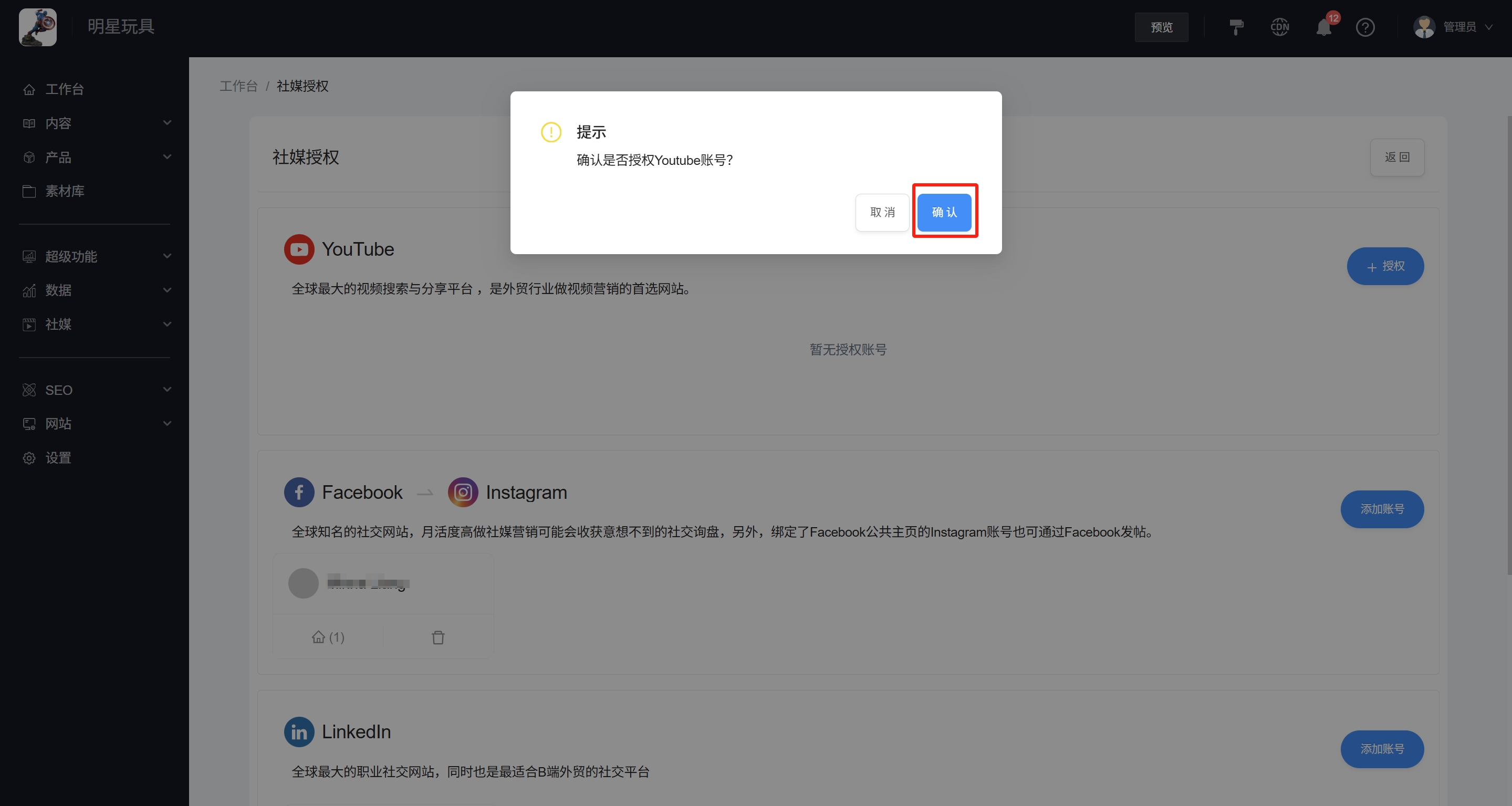
Task: Delete the Facebook account using trash icon
Action: coord(438,637)
